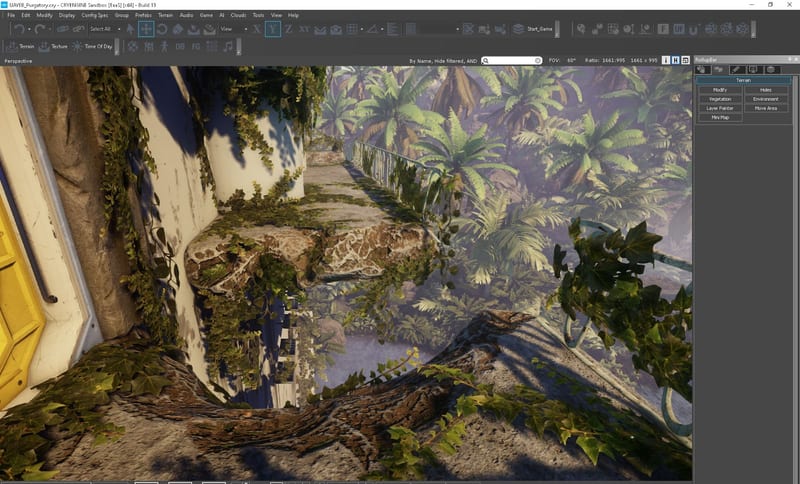
Task: Click the Environment button
Action: [766, 99]
